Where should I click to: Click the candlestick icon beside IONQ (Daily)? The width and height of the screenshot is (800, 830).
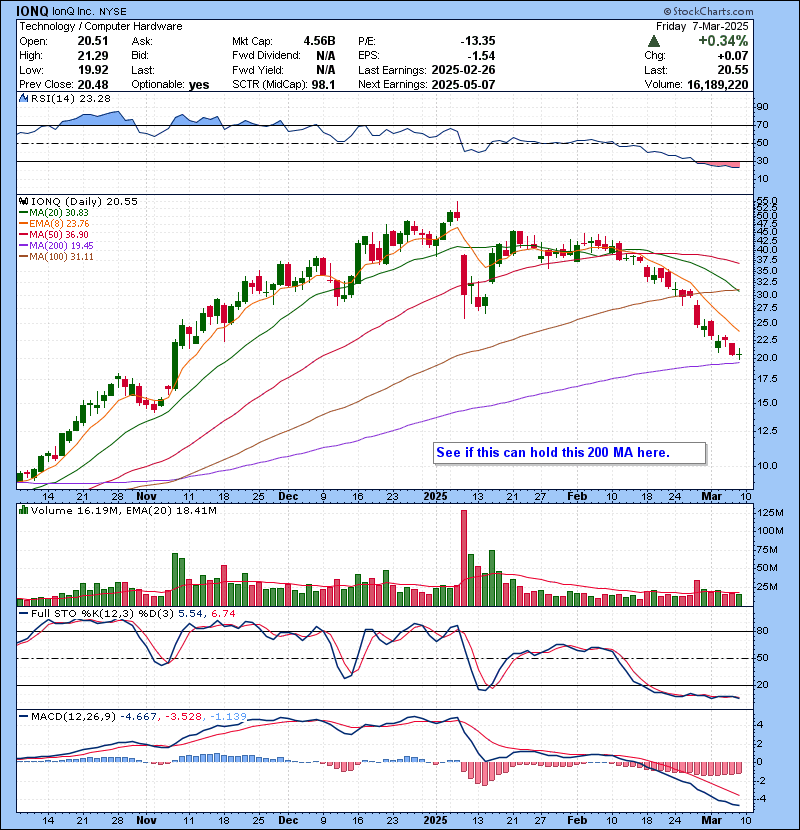pos(23,202)
